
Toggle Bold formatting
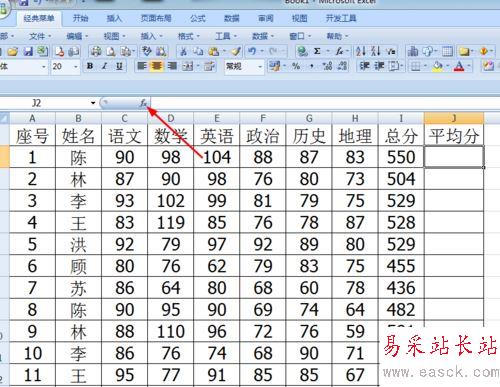(x=90, y=66)
